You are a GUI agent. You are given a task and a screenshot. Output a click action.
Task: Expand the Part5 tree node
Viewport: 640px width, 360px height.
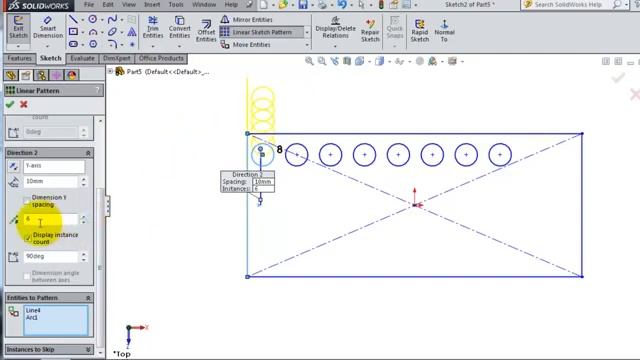(x=110, y=71)
